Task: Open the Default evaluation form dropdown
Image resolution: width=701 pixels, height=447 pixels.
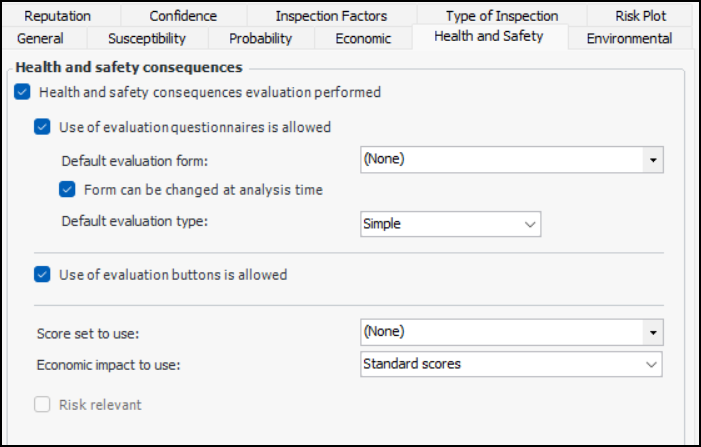Action: coord(653,159)
